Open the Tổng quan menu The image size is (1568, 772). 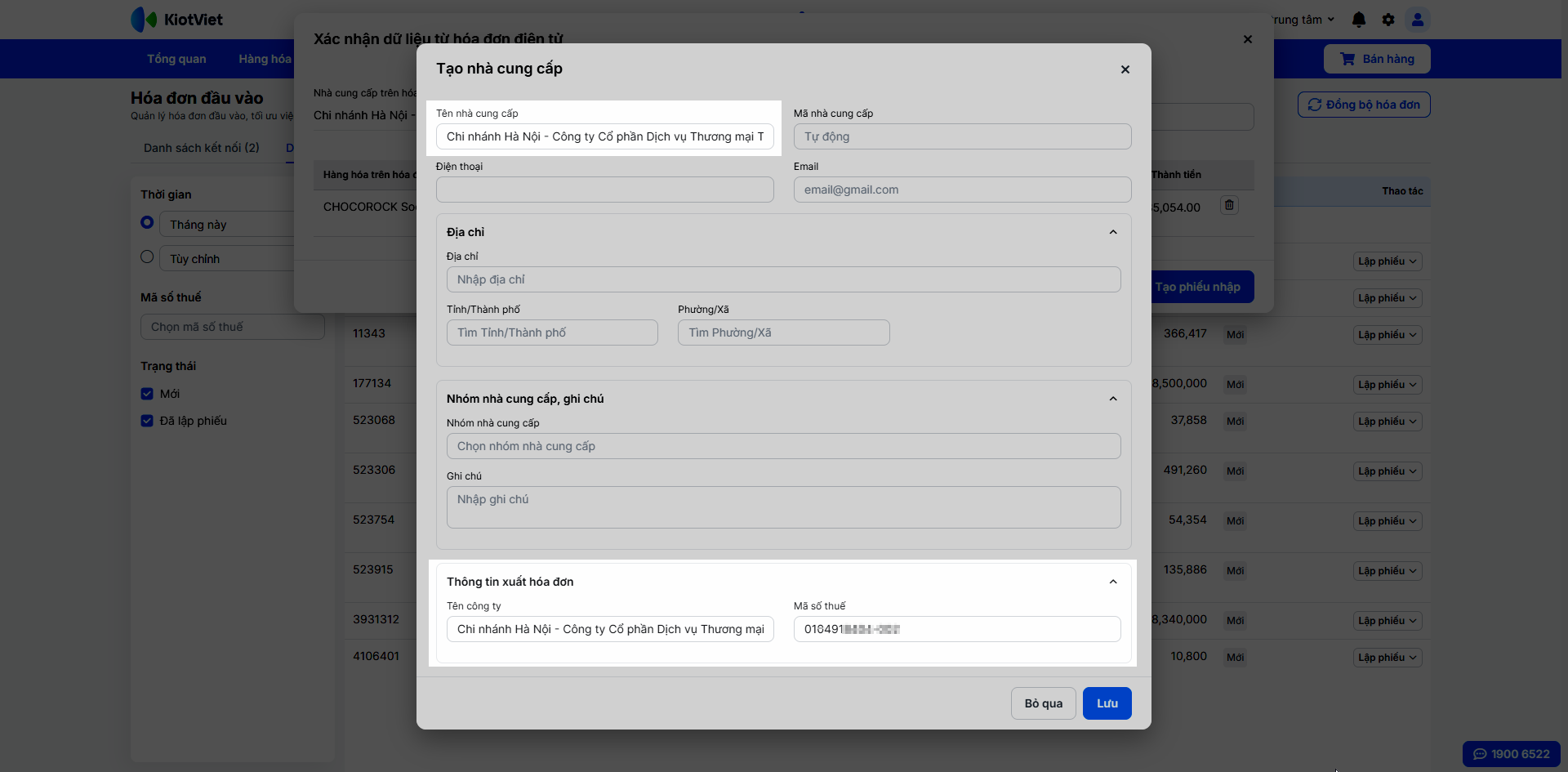pyautogui.click(x=176, y=59)
